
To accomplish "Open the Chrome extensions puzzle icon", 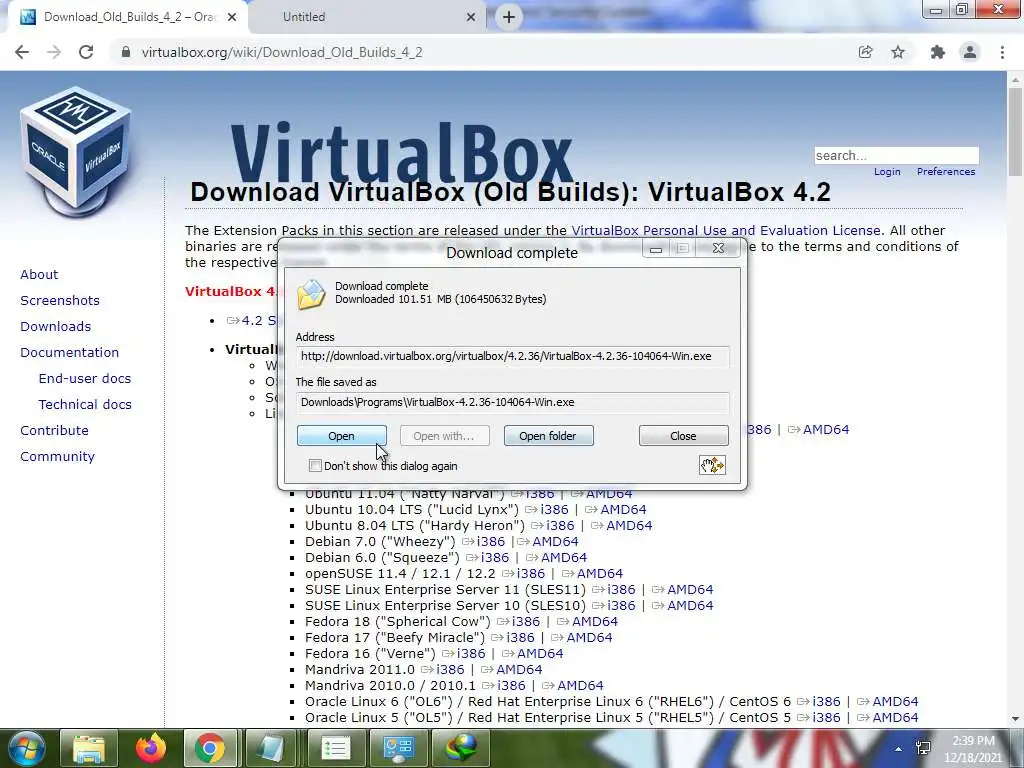I will [x=938, y=52].
